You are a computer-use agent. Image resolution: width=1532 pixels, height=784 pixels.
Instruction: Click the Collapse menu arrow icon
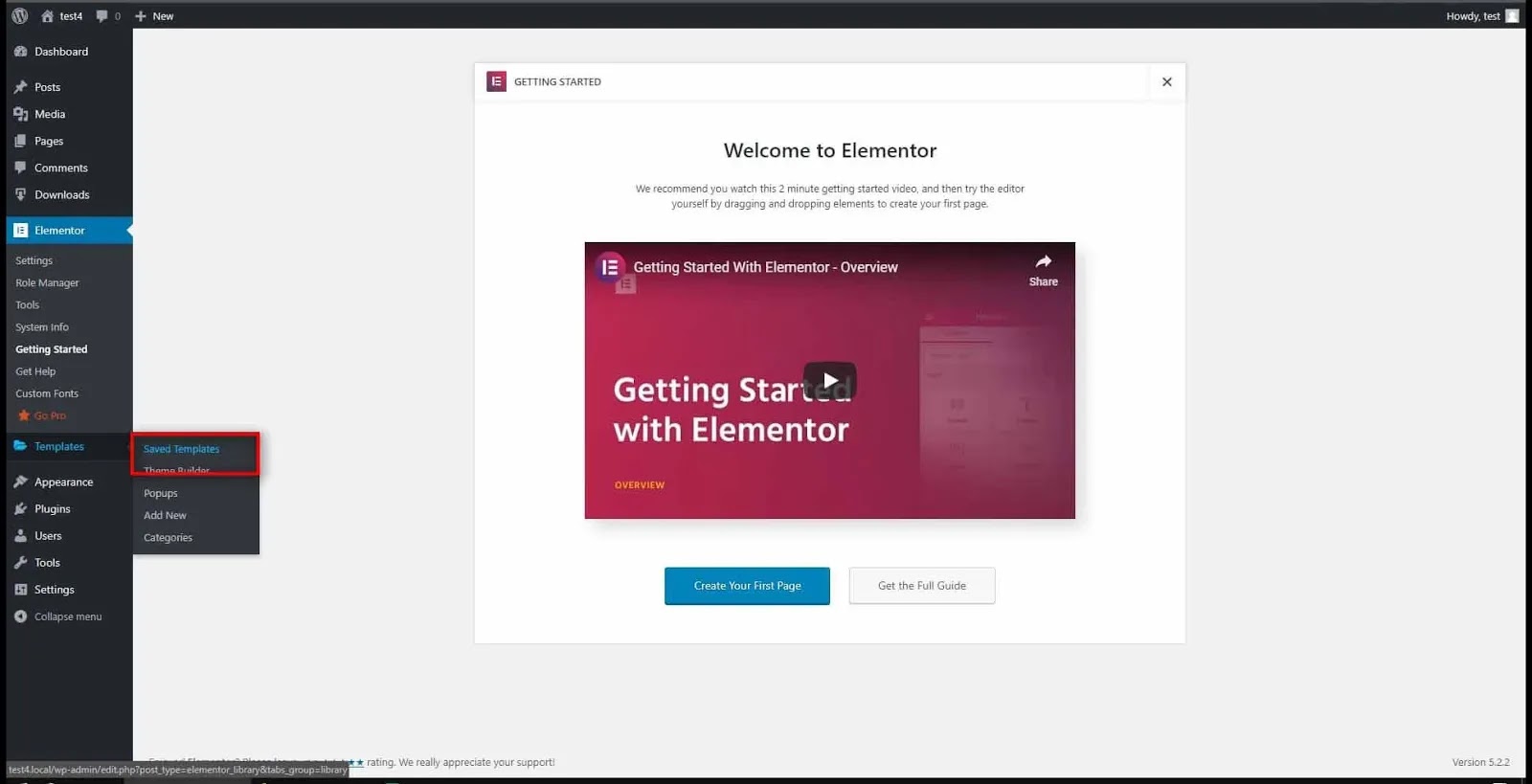(x=20, y=616)
